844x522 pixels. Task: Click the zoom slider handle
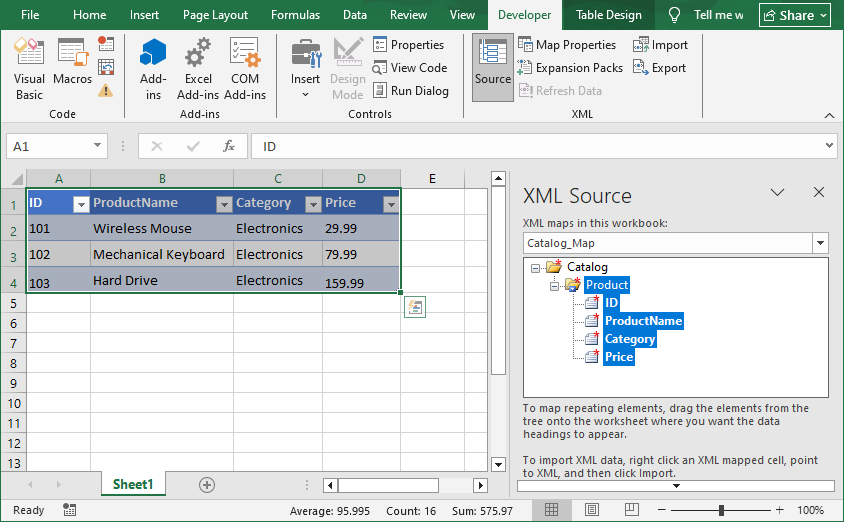pos(721,510)
